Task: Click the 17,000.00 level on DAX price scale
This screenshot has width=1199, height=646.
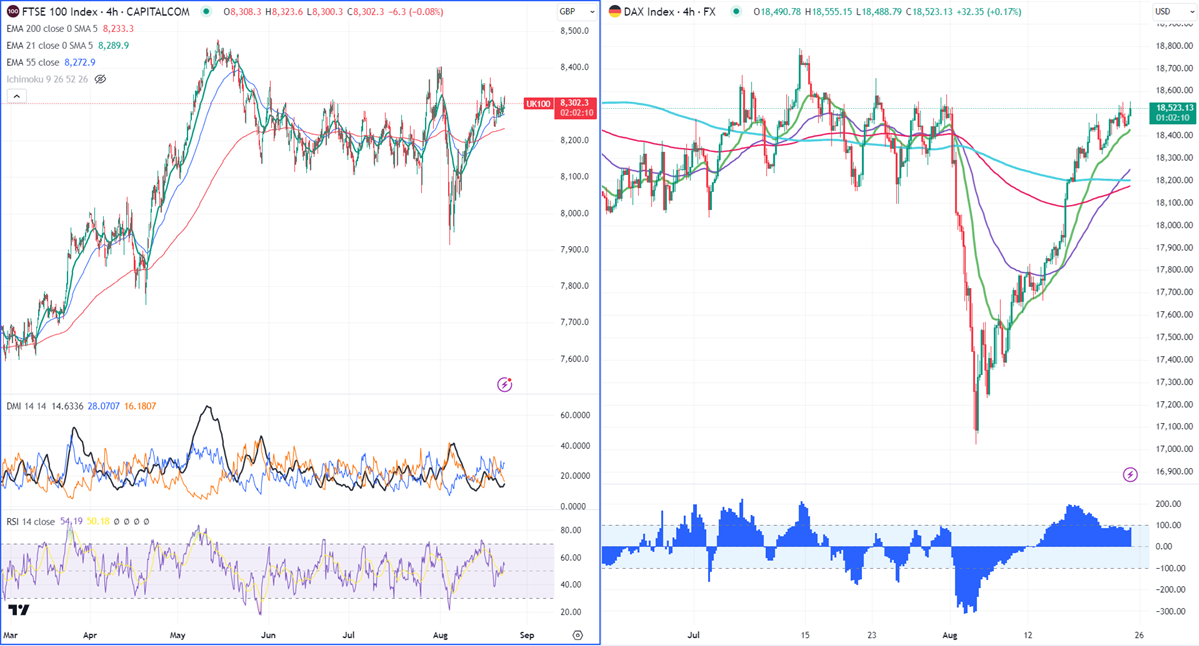Action: (1175, 450)
